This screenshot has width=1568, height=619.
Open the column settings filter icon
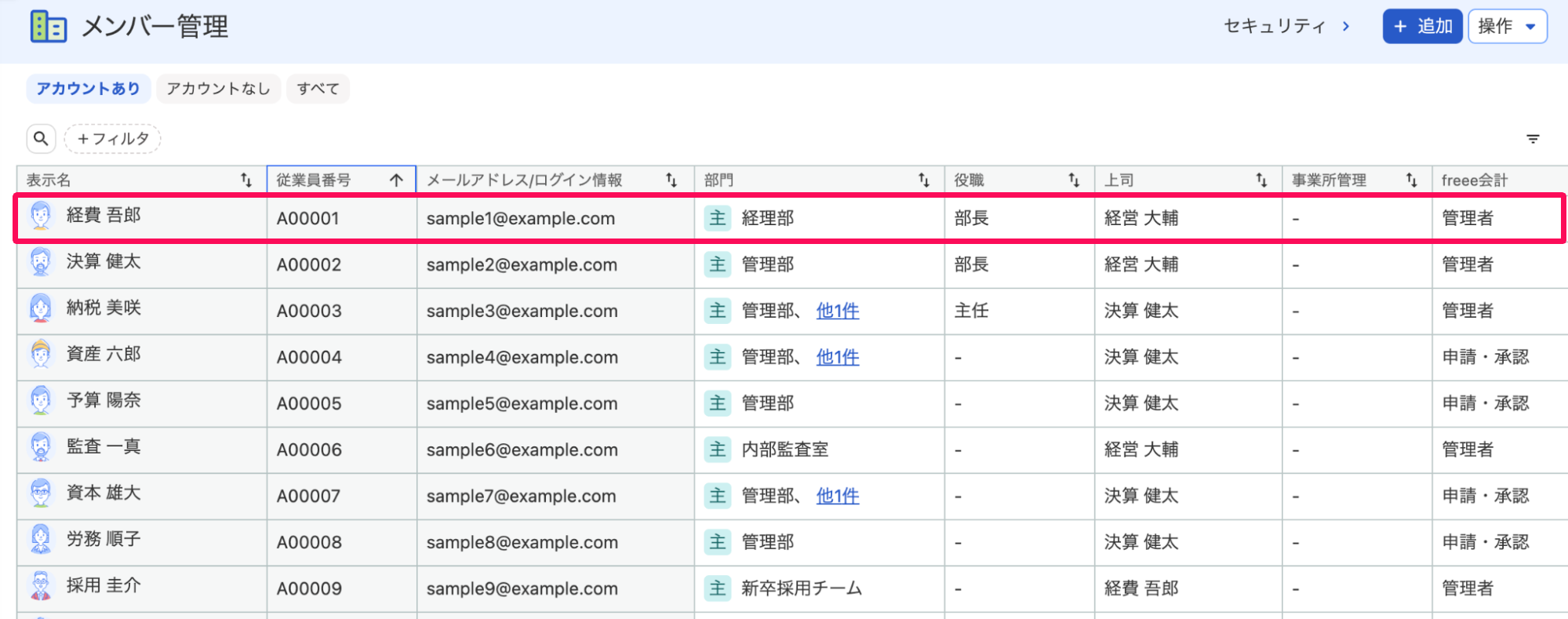click(1533, 139)
